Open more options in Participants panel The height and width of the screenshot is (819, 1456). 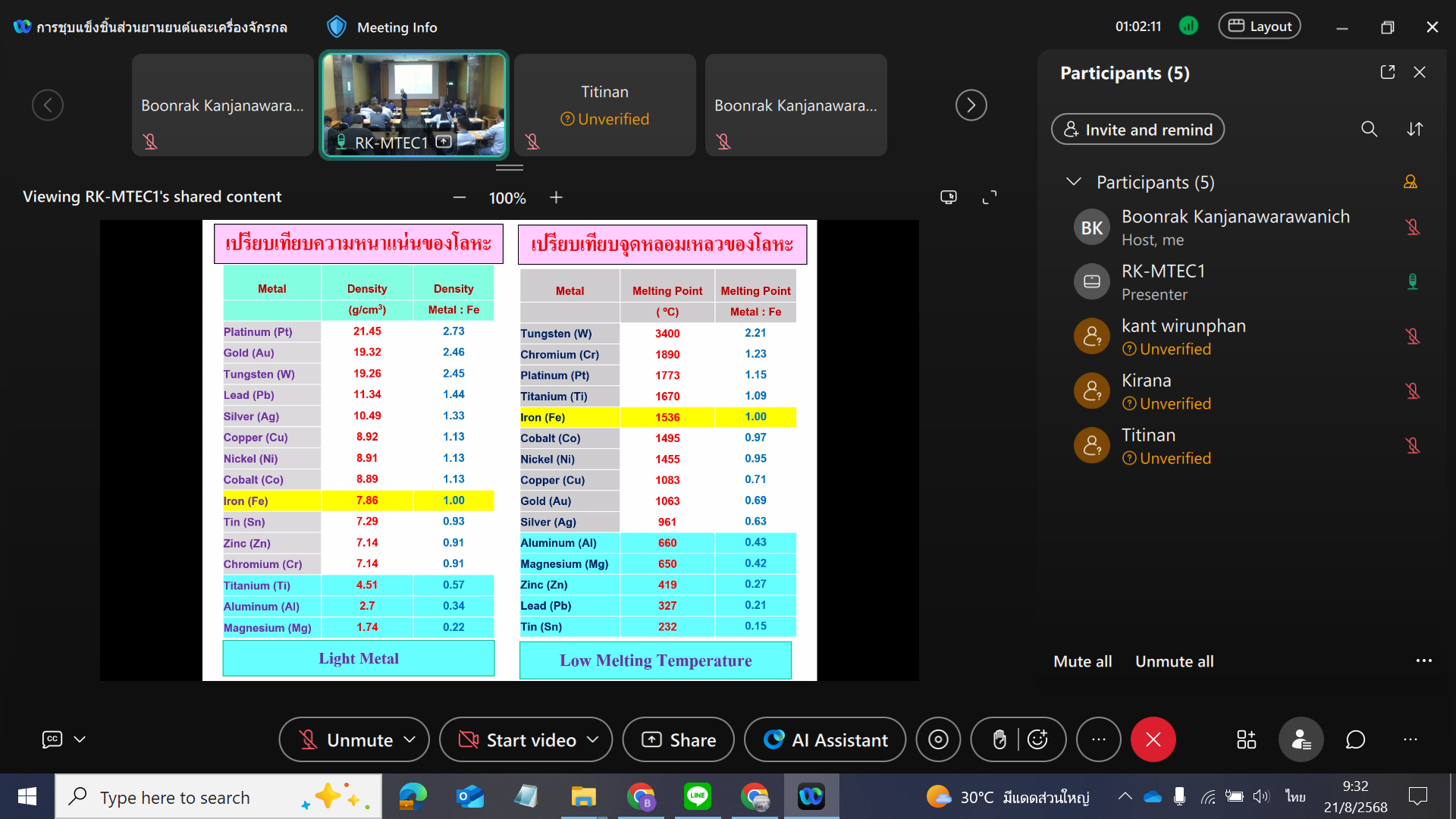1423,661
